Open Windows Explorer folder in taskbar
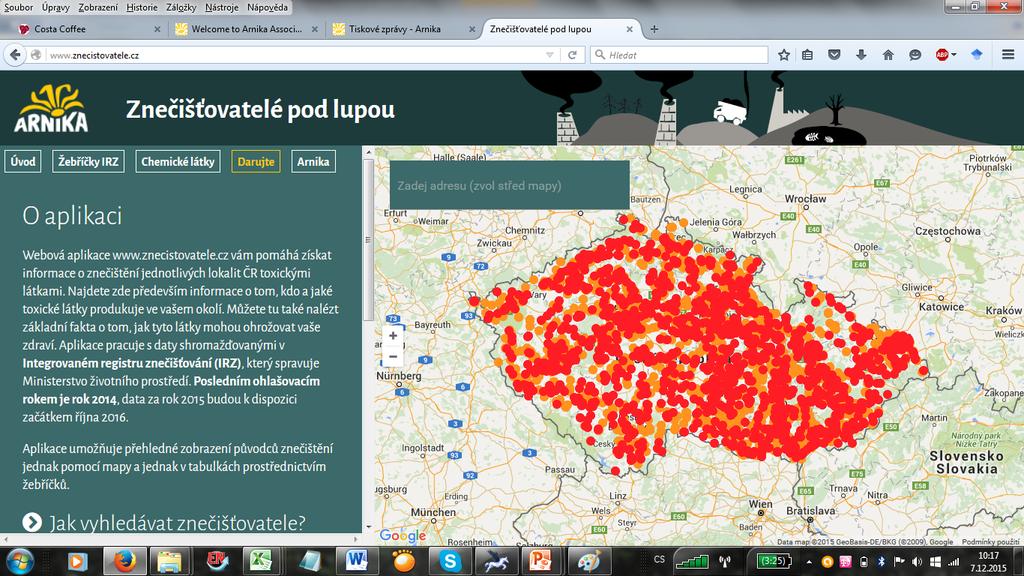 pos(169,561)
